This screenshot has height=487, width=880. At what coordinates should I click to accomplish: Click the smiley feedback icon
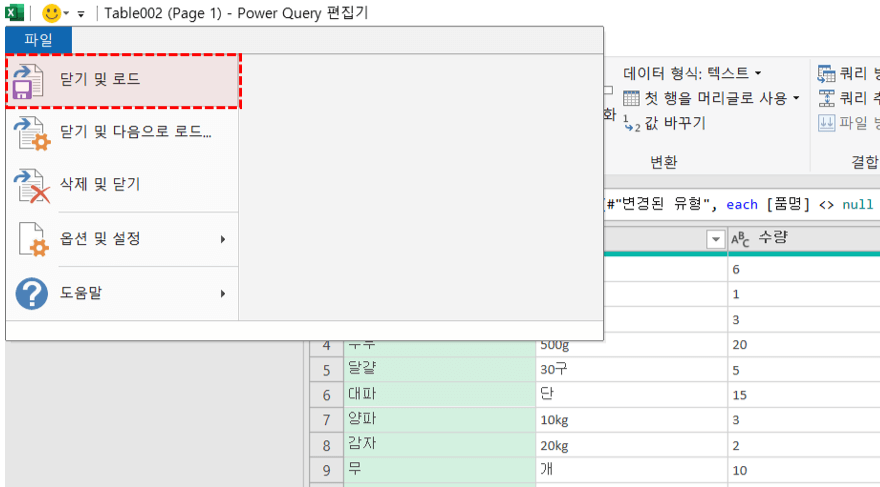51,14
